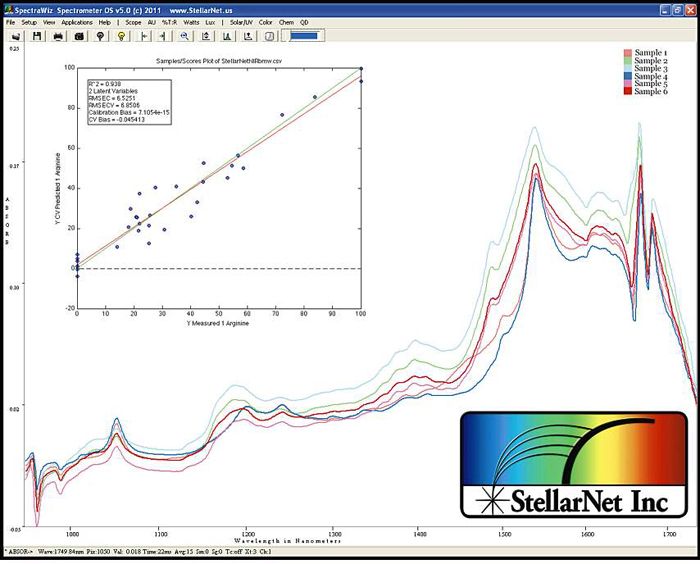Viewport: 700px width, 564px height.
Task: Click the 'Y Measured 1 Arginine' axis label
Action: coord(217,323)
